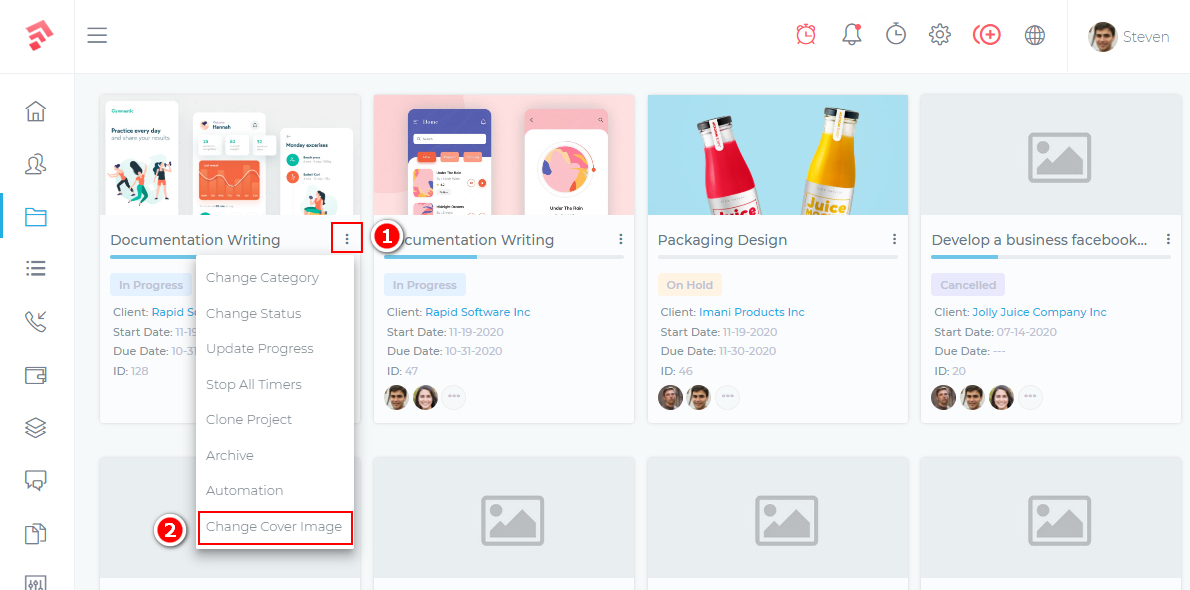This screenshot has width=1190, height=590.
Task: Select Change Cover Image menu option
Action: pos(274,527)
